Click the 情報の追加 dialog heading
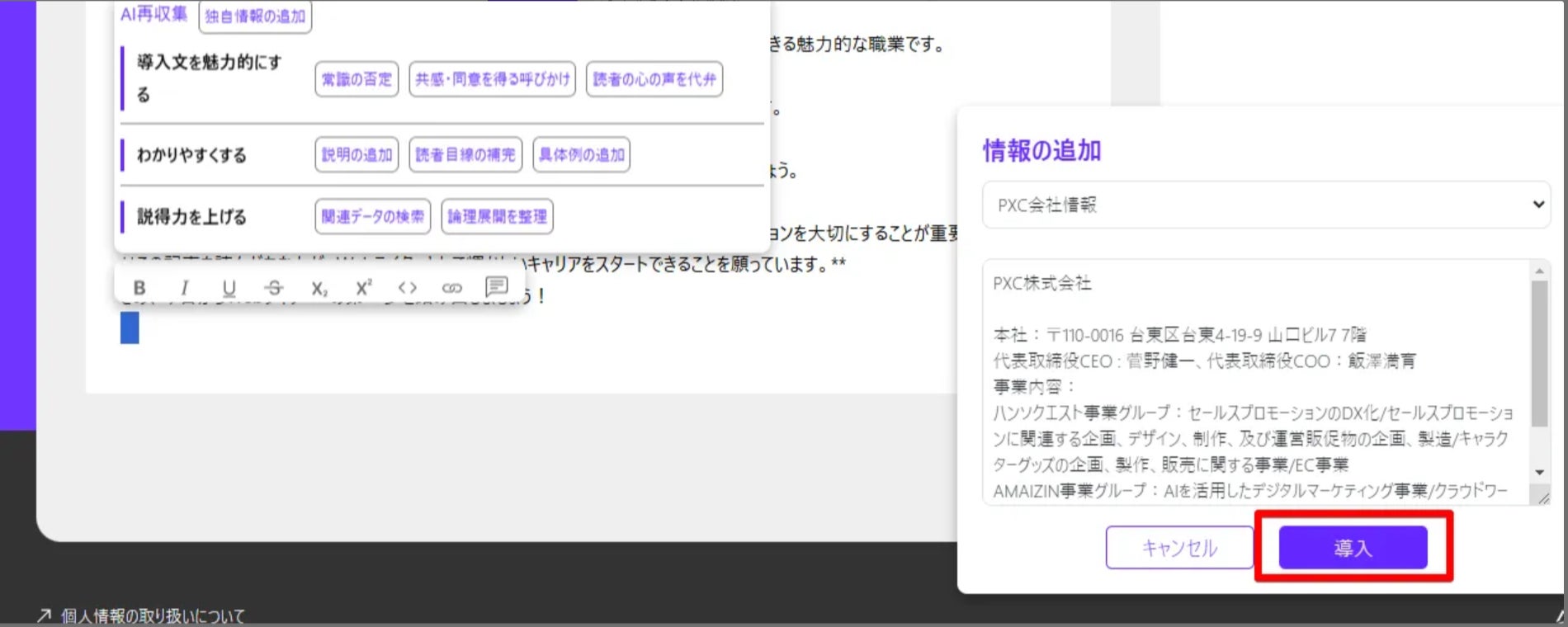Image resolution: width=1568 pixels, height=627 pixels. (x=1041, y=150)
